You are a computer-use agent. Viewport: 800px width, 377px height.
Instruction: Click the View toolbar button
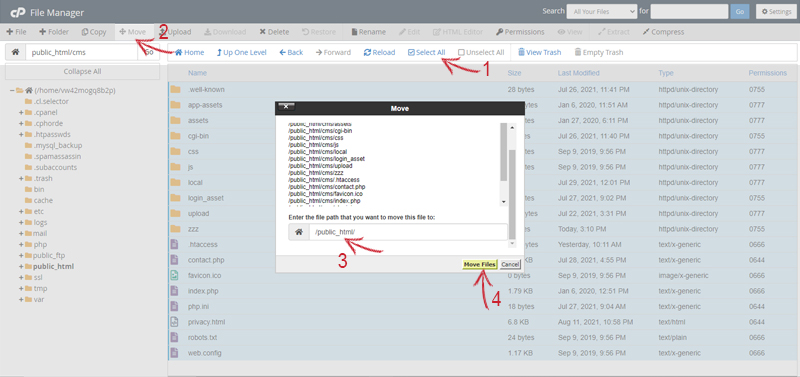[569, 32]
